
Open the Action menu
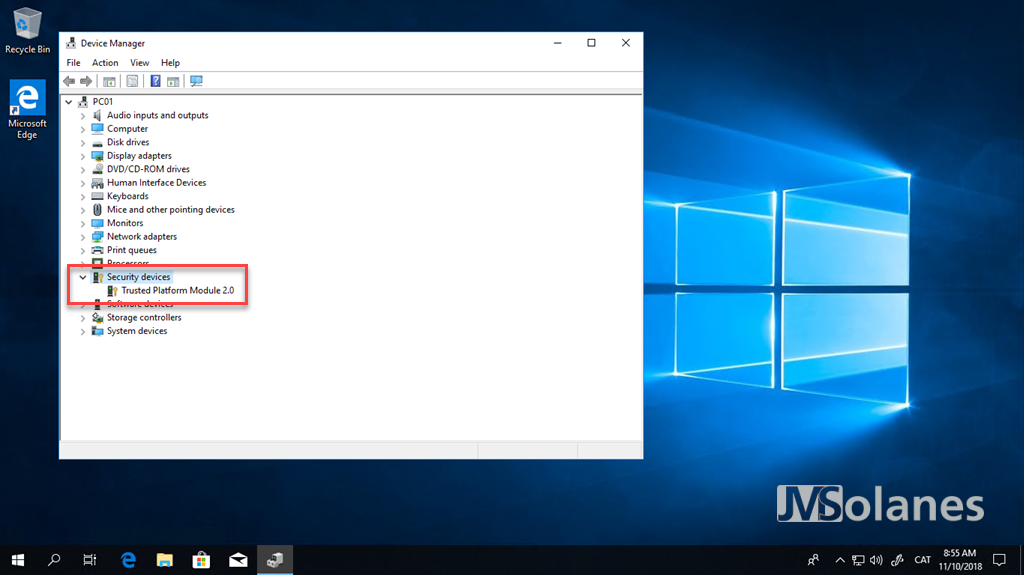tap(104, 63)
